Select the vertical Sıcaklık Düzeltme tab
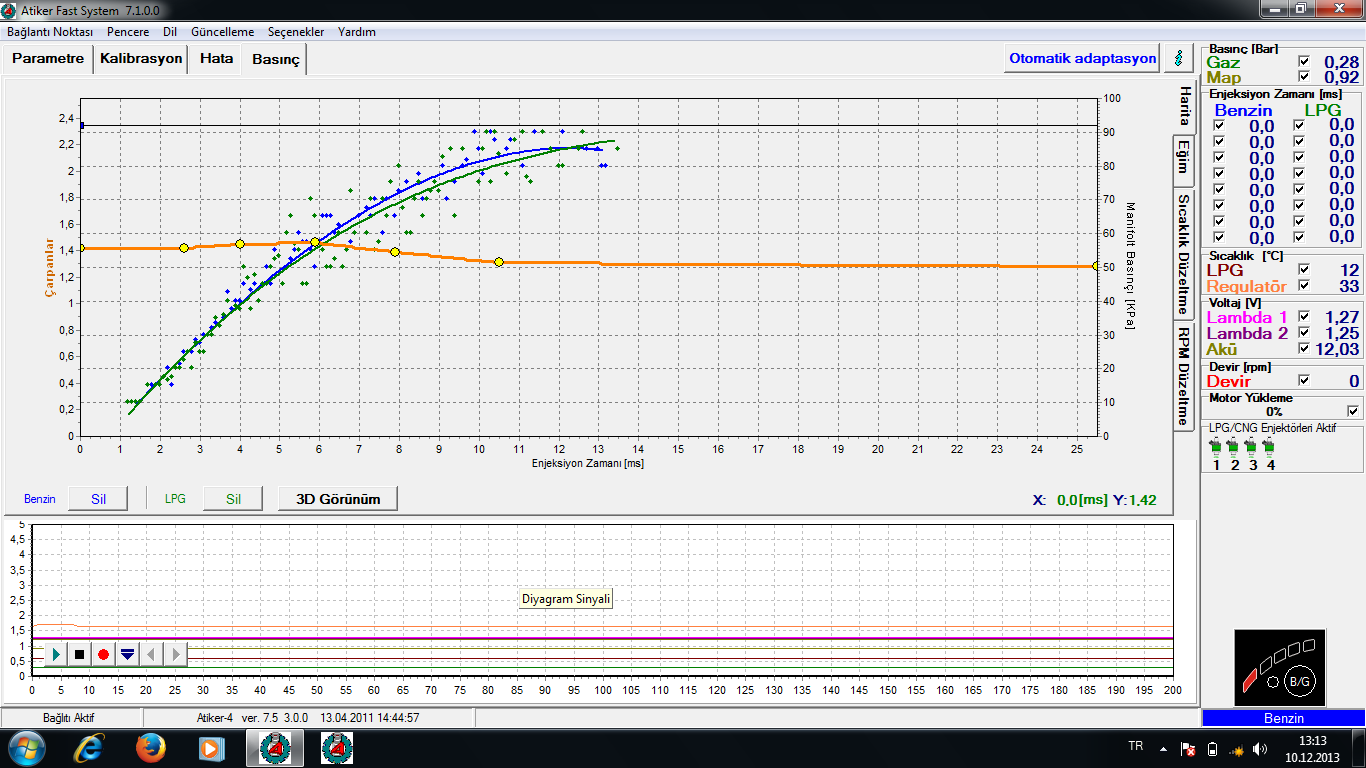The width and height of the screenshot is (1366, 768). (x=1184, y=253)
